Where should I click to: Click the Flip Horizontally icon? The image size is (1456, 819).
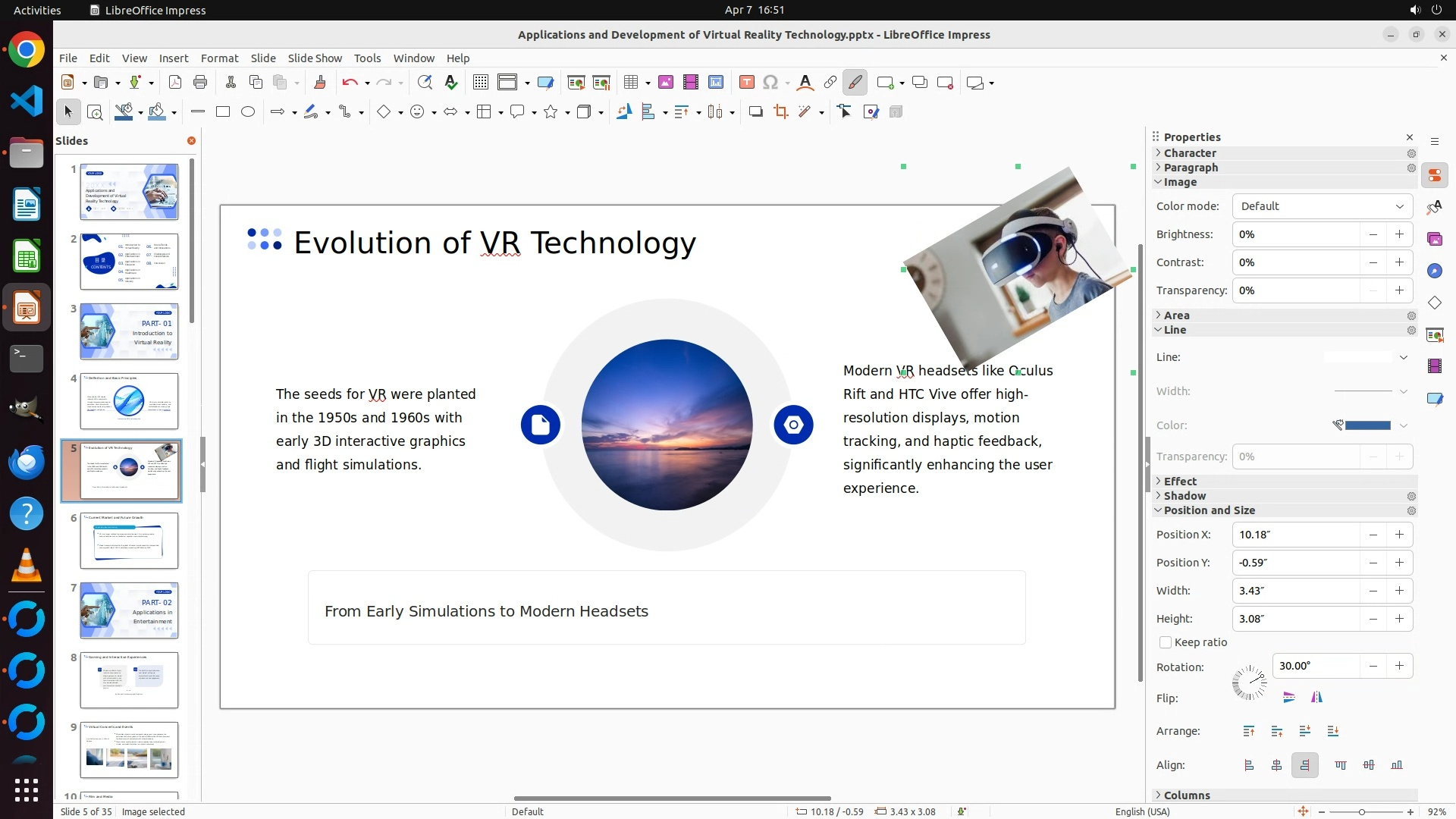point(1316,698)
